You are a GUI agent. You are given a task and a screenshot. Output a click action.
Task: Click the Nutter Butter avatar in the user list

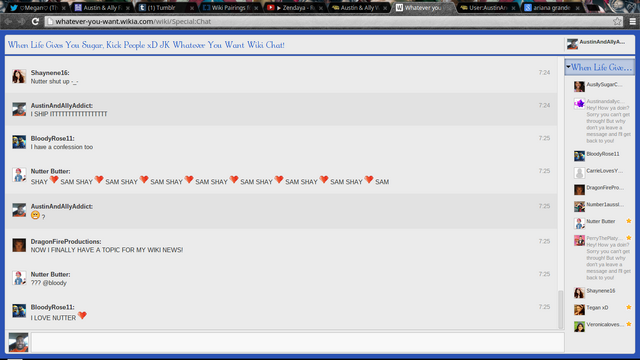(579, 223)
